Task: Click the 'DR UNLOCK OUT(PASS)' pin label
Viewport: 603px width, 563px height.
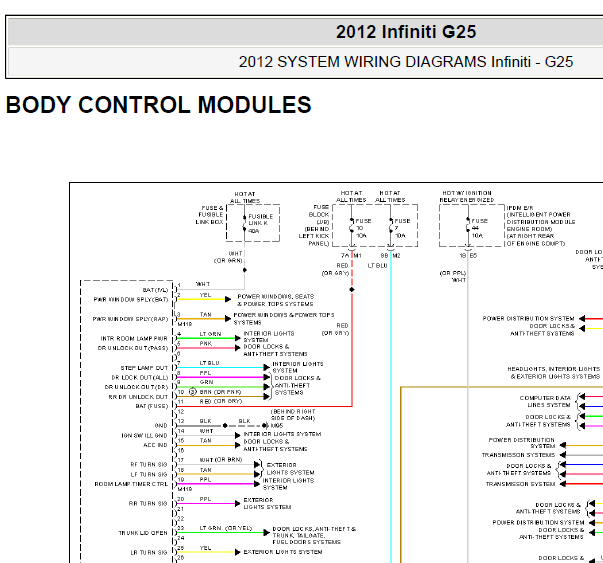Action: [133, 348]
